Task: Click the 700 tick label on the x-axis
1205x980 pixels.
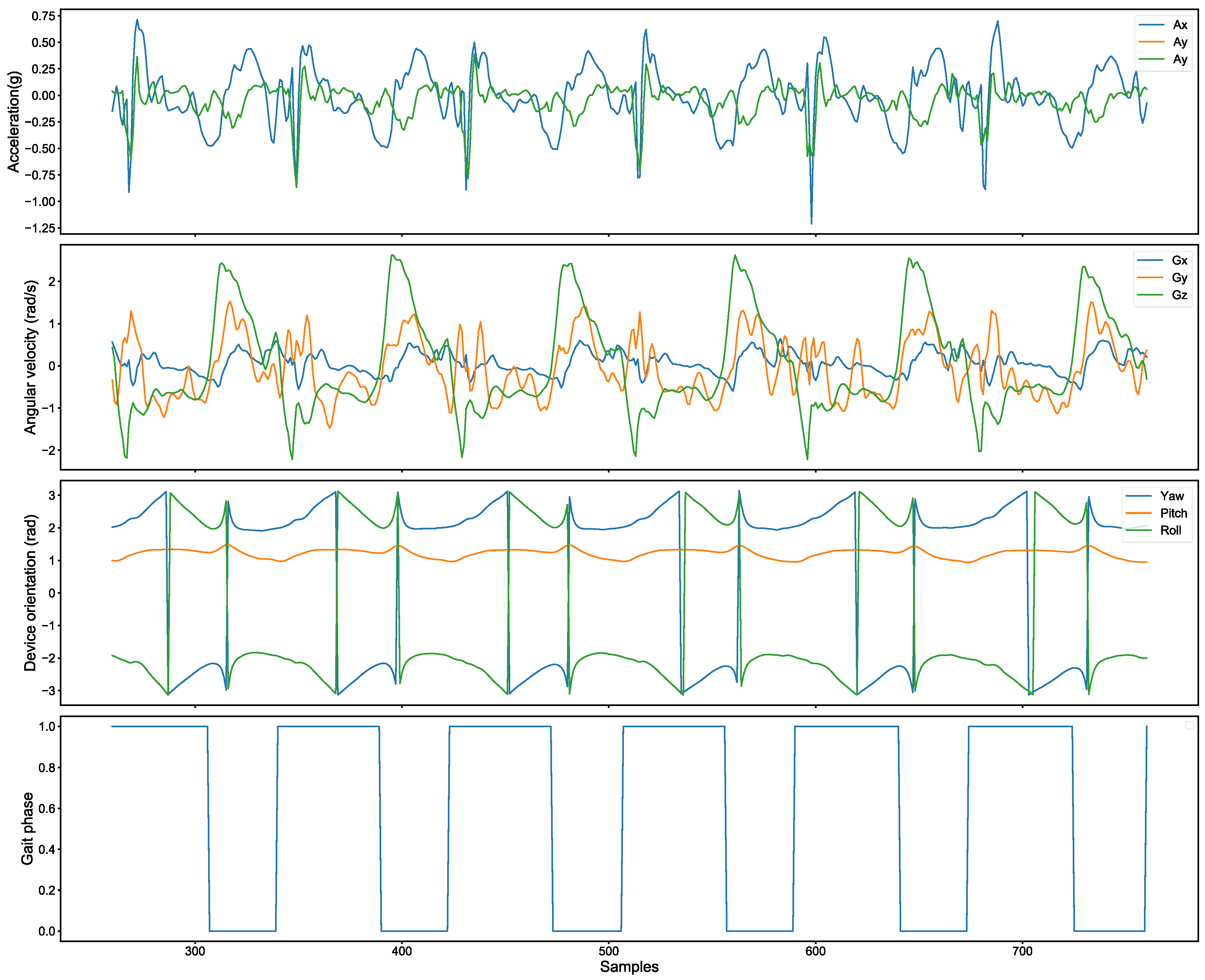Action: pos(1022,951)
